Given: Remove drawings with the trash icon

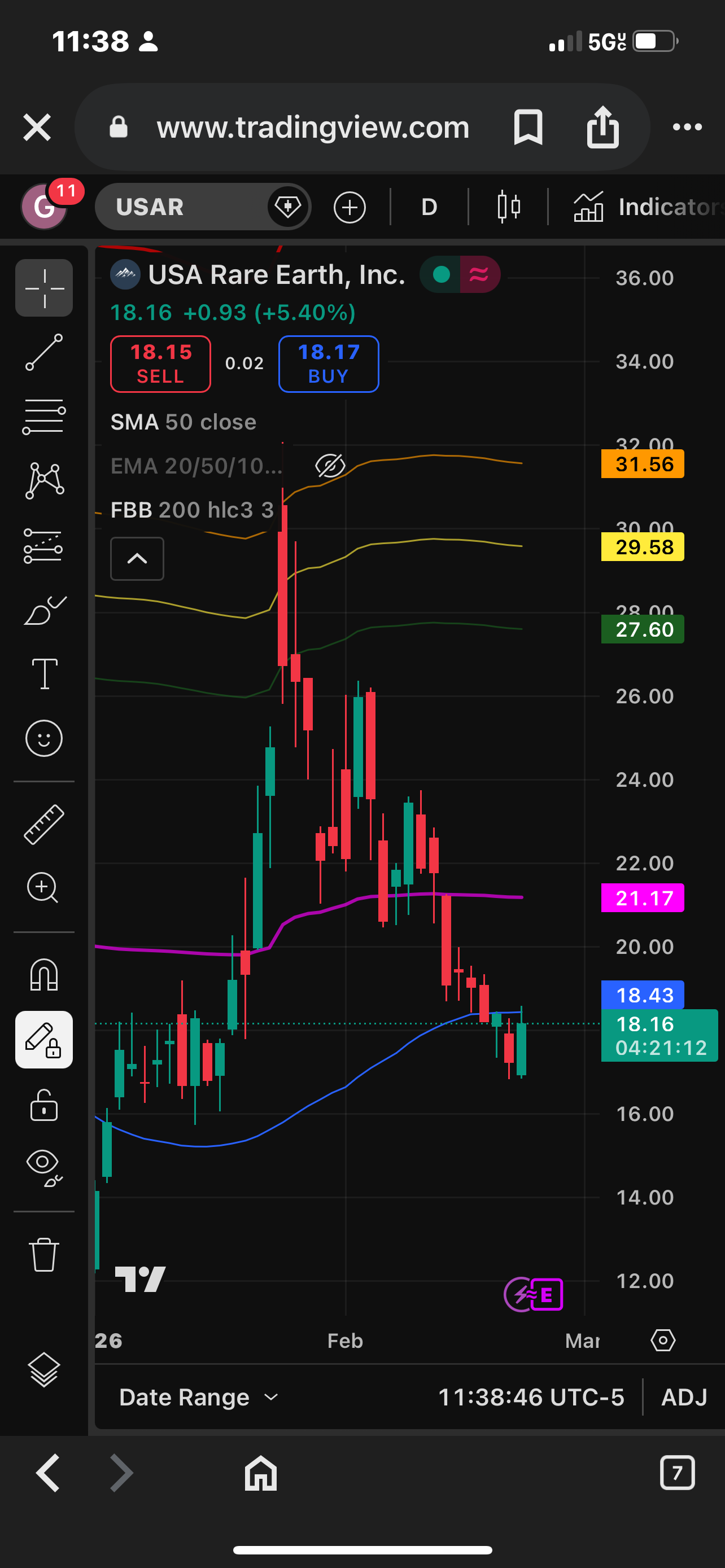Looking at the screenshot, I should [44, 1254].
